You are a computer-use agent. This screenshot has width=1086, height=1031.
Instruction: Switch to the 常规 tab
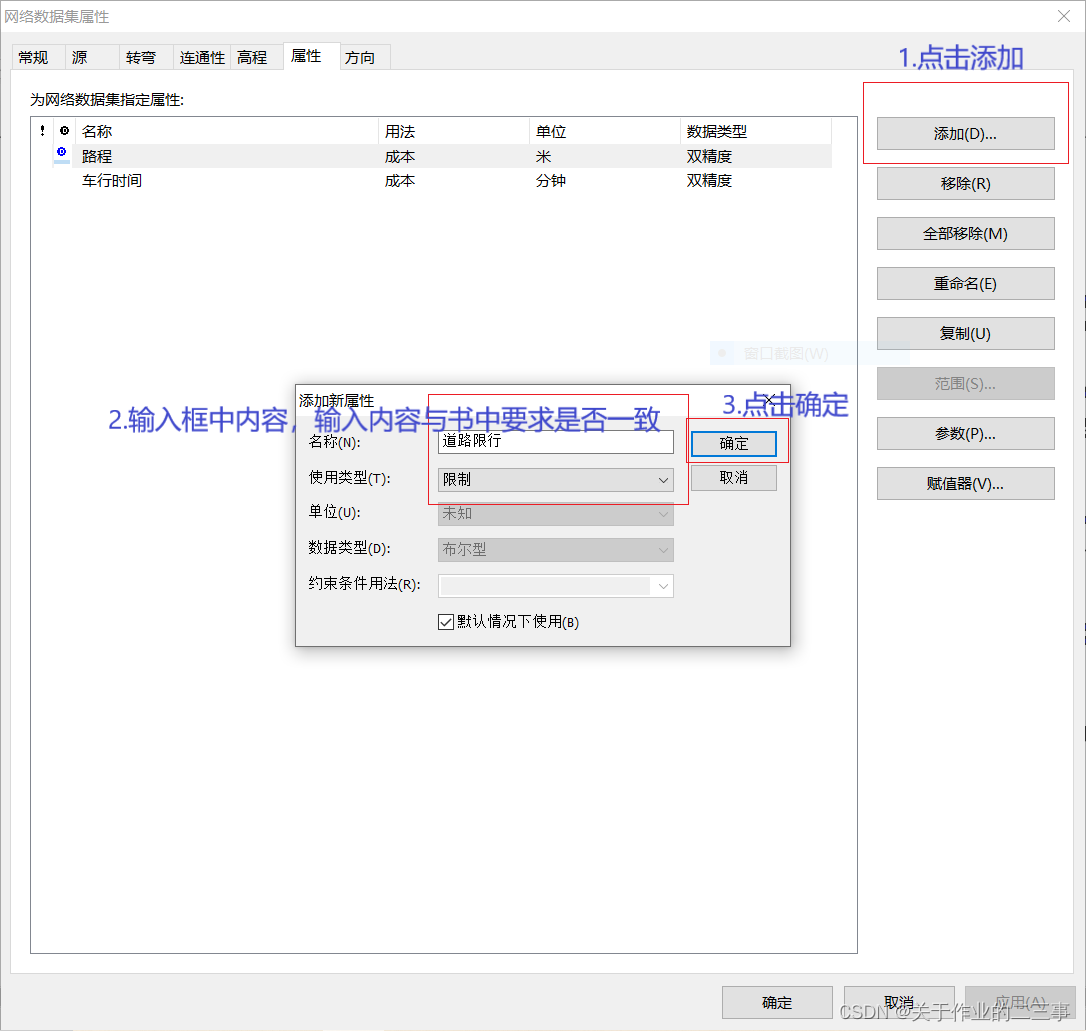(x=39, y=57)
